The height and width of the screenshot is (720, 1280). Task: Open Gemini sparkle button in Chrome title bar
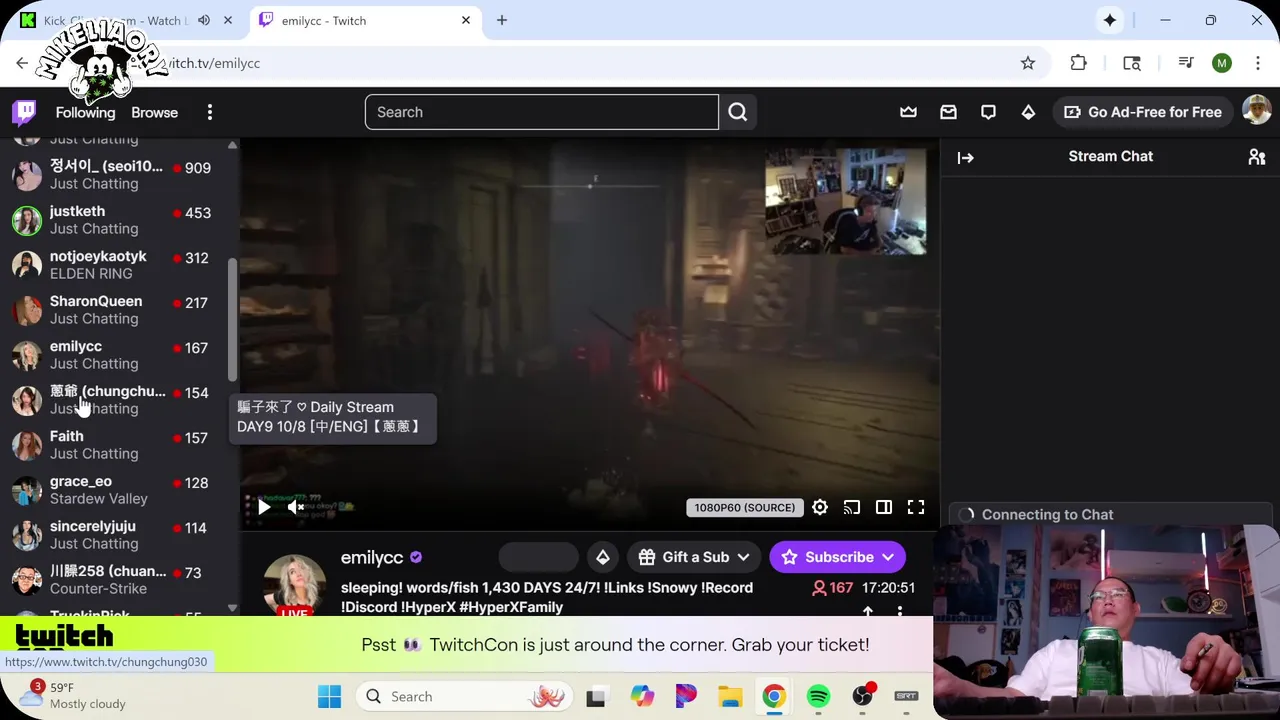point(1110,20)
